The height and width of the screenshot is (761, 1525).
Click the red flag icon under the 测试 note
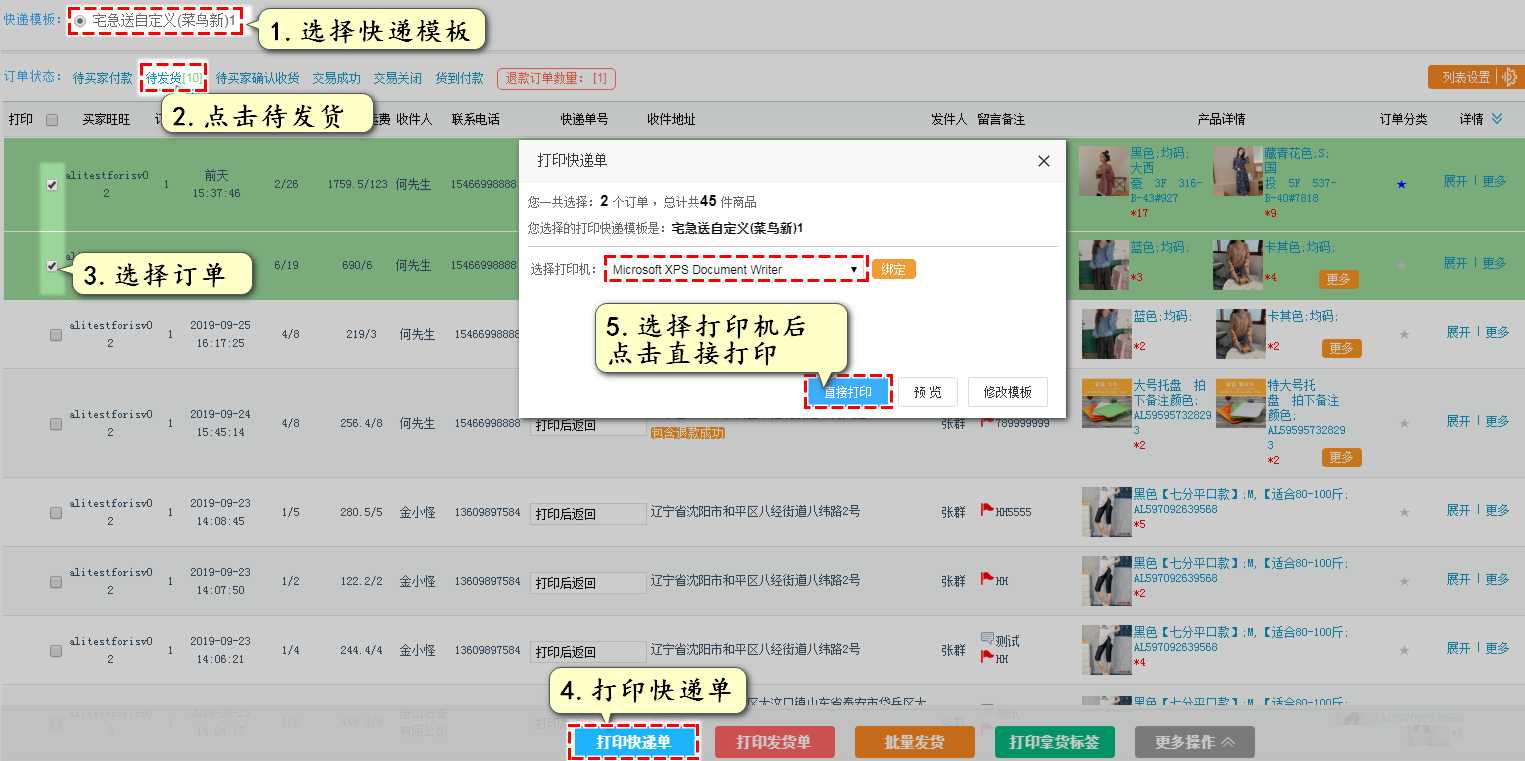987,657
